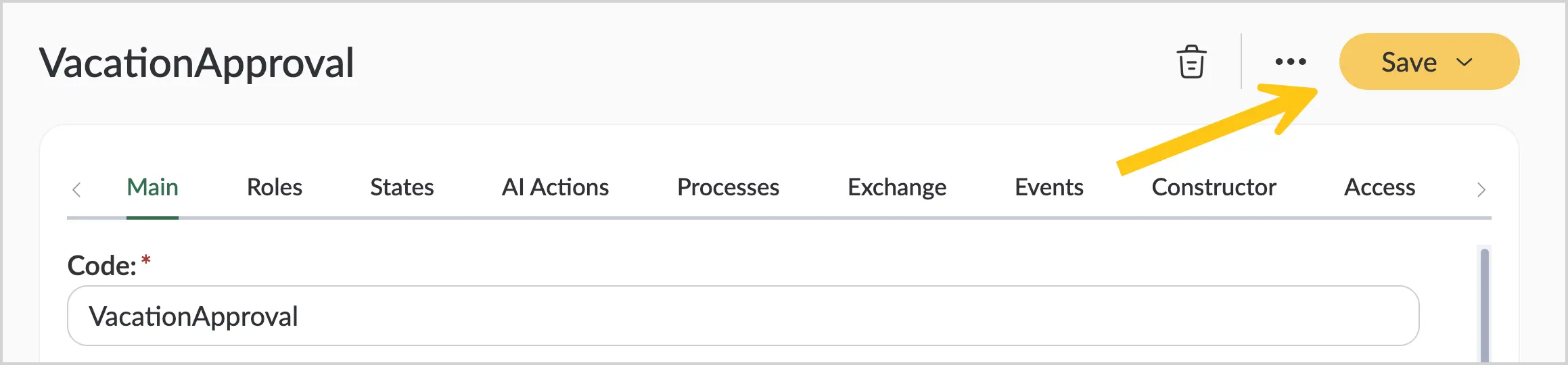Show more tabs with the right chevron
Screen dimensions: 1568x365
1481,189
